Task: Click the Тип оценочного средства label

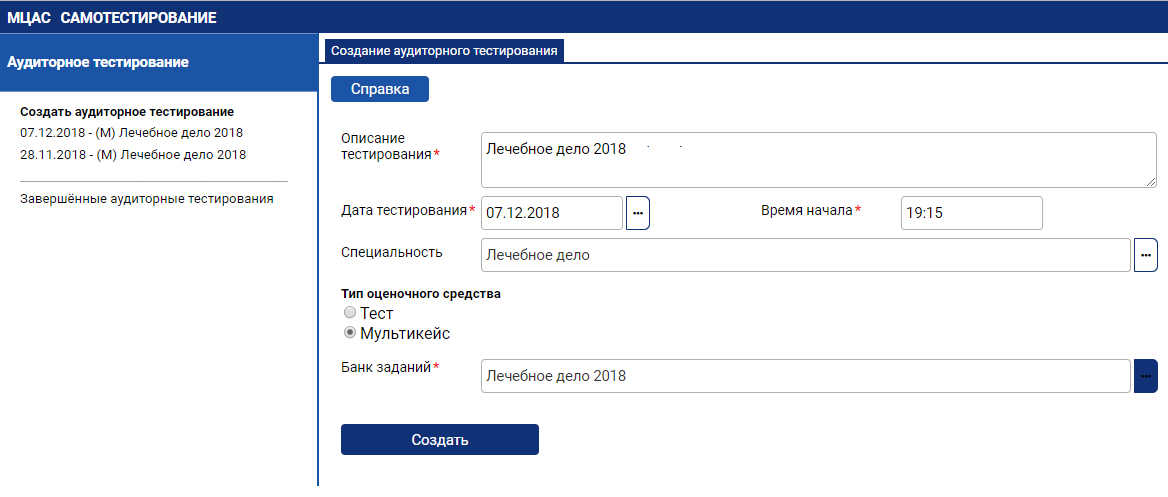Action: pos(421,294)
